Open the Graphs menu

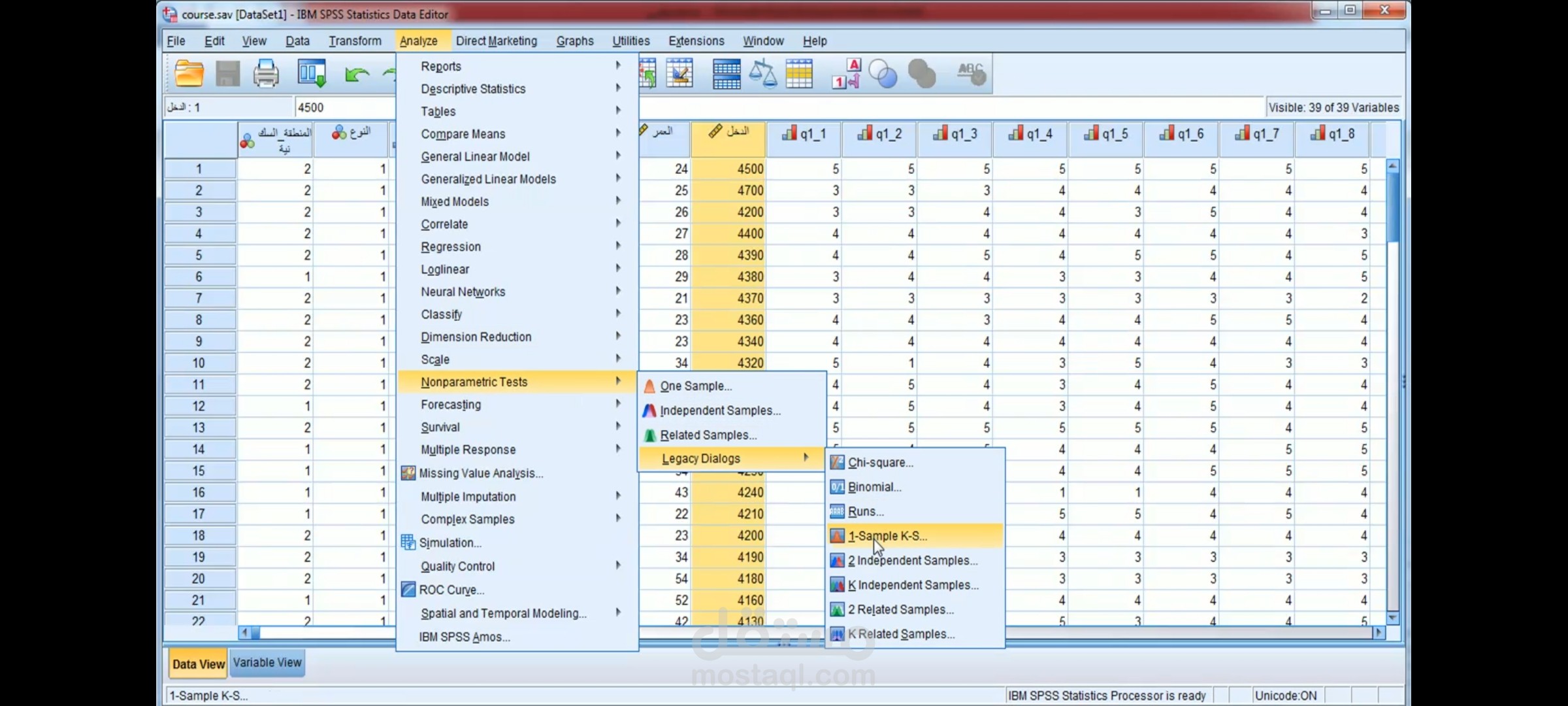click(574, 41)
